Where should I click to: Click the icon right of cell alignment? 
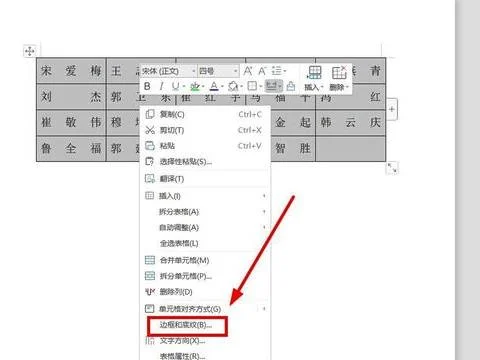(291, 87)
